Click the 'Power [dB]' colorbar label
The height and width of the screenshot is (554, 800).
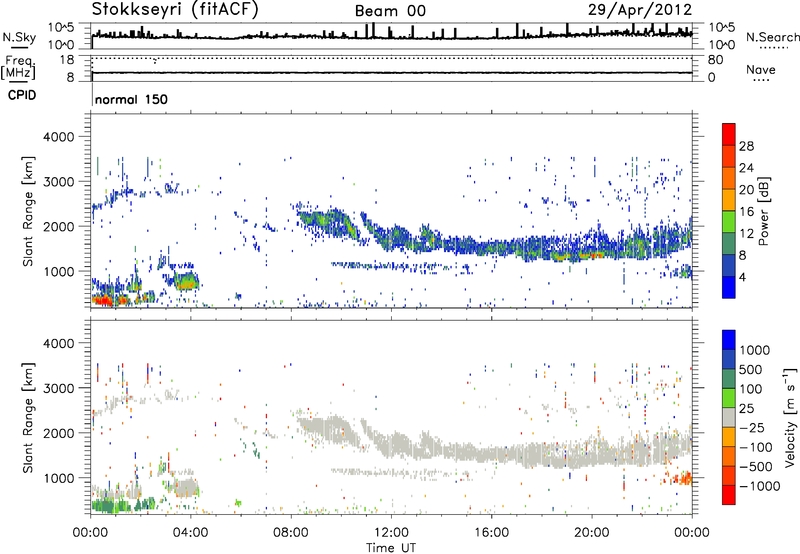(763, 211)
